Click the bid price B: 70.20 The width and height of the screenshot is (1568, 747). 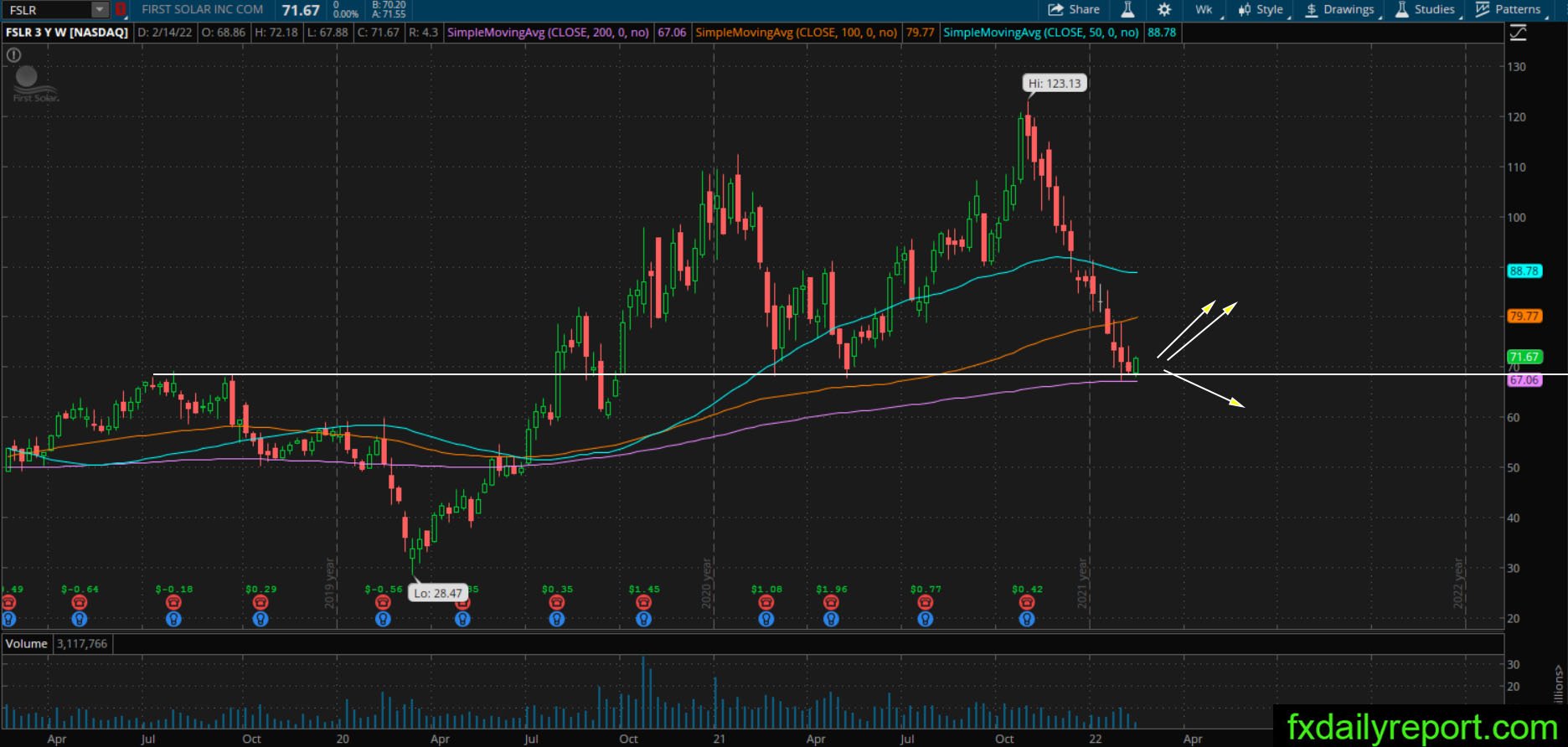pos(389,5)
